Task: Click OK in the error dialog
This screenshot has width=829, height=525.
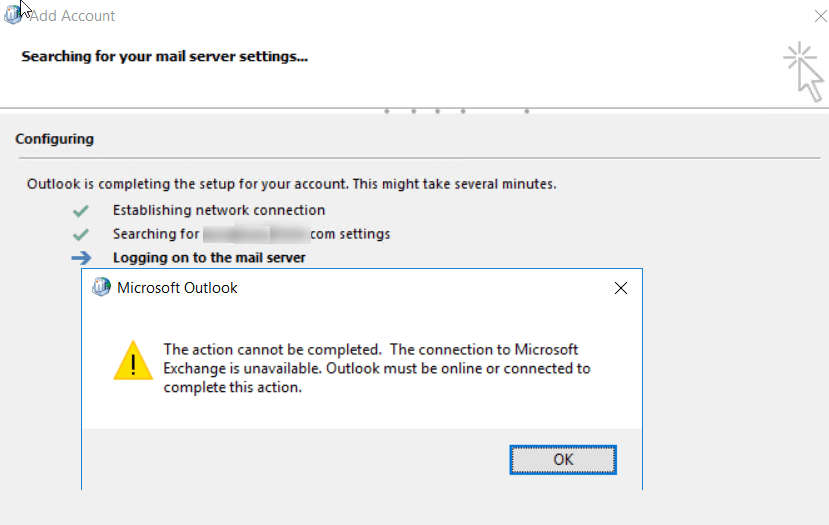Action: 563,459
